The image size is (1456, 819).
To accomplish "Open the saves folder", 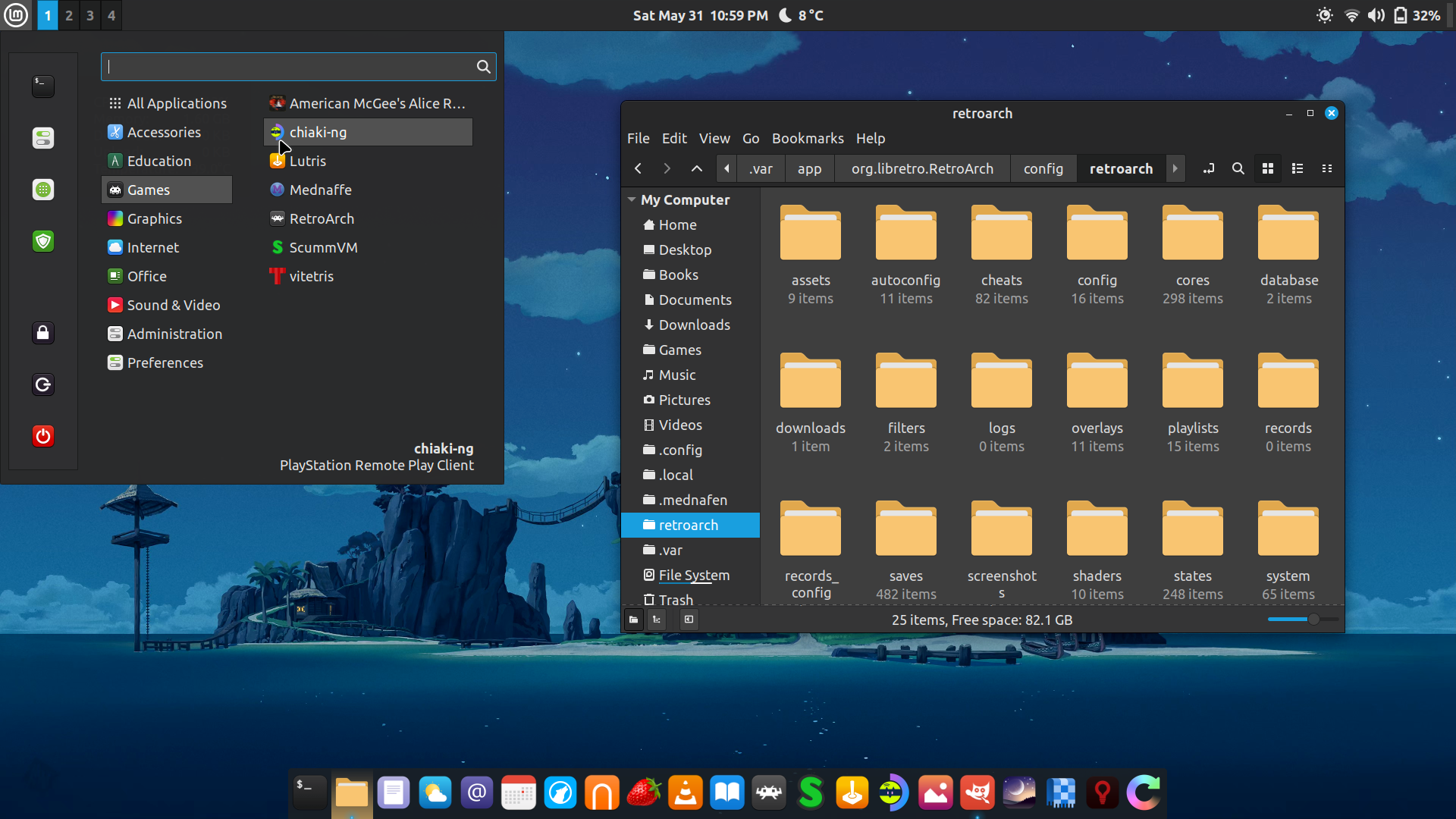I will [906, 550].
